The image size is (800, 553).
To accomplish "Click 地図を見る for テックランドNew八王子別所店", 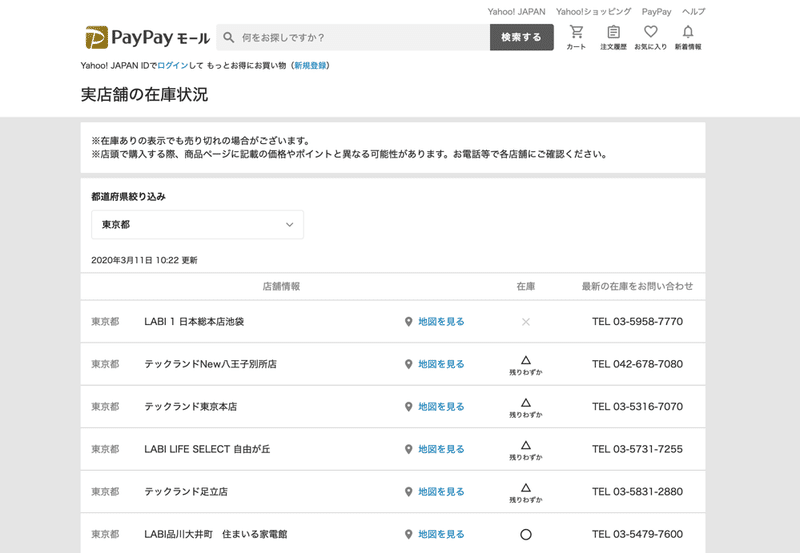I will point(441,364).
